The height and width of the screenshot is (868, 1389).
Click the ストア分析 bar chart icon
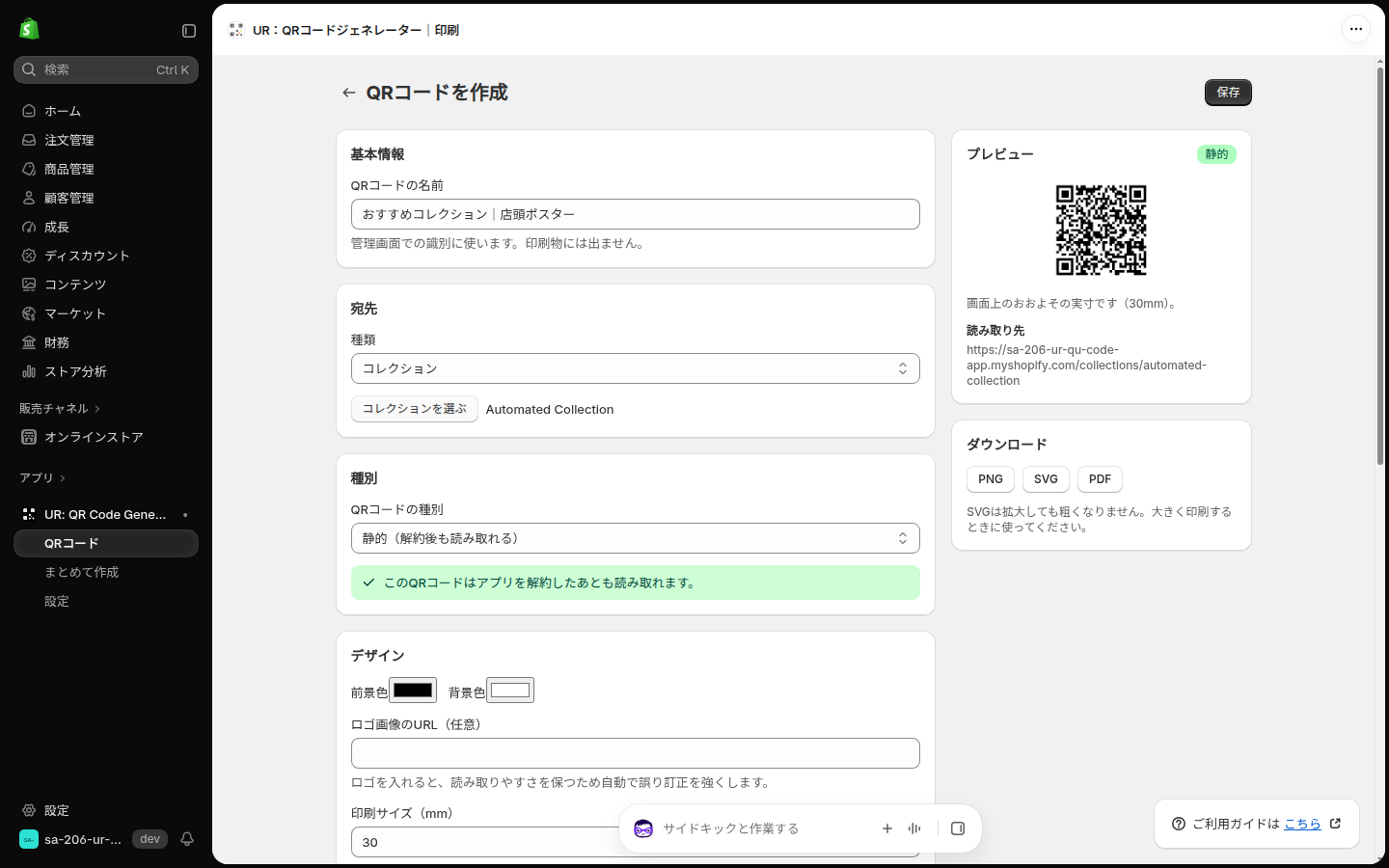29,371
